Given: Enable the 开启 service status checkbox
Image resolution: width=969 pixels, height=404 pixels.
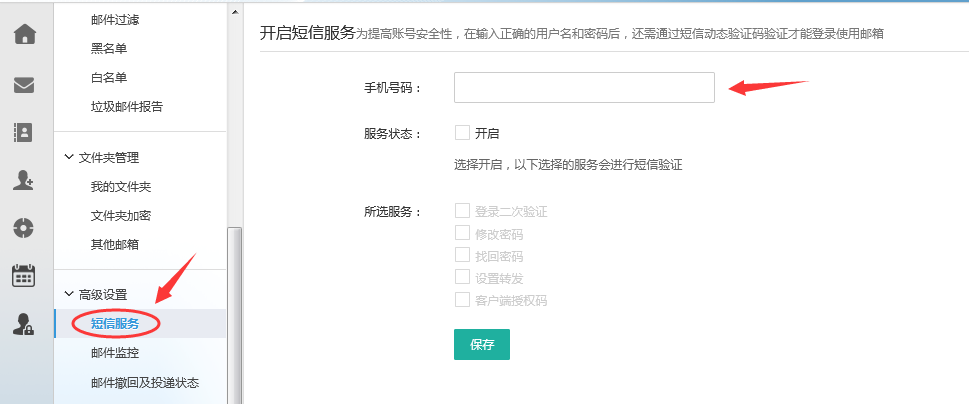Looking at the screenshot, I should 462,132.
